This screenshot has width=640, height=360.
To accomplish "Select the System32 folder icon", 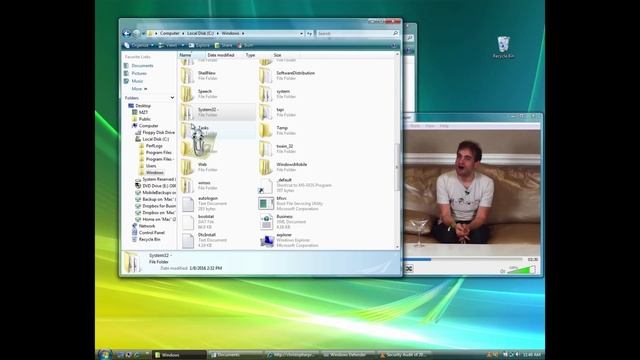I will tap(188, 112).
